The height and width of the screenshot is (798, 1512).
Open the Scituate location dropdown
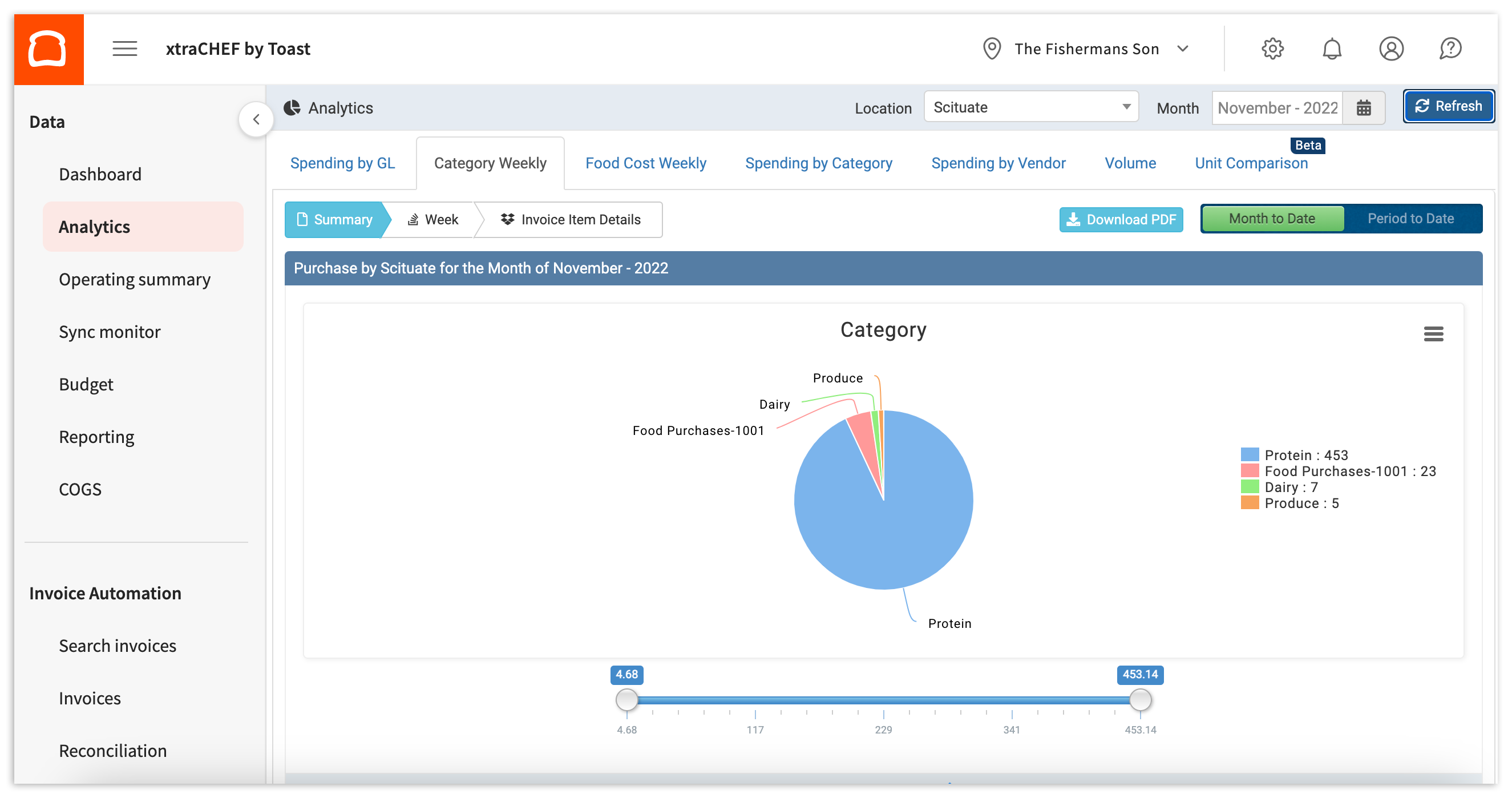(x=1030, y=107)
